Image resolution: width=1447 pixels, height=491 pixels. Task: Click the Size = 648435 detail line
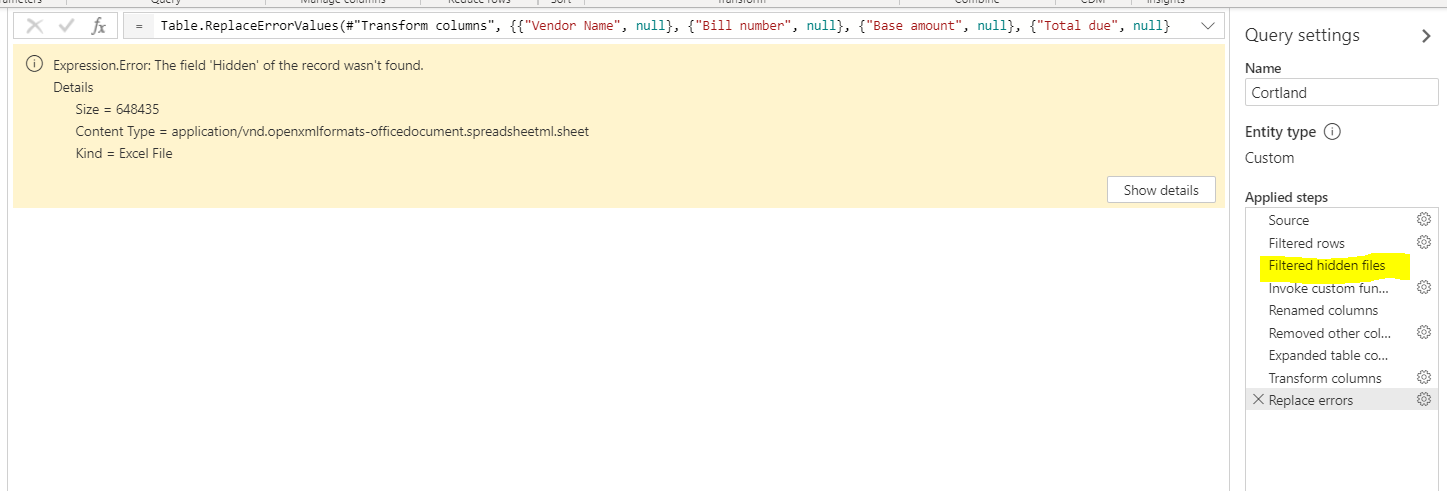click(x=117, y=109)
